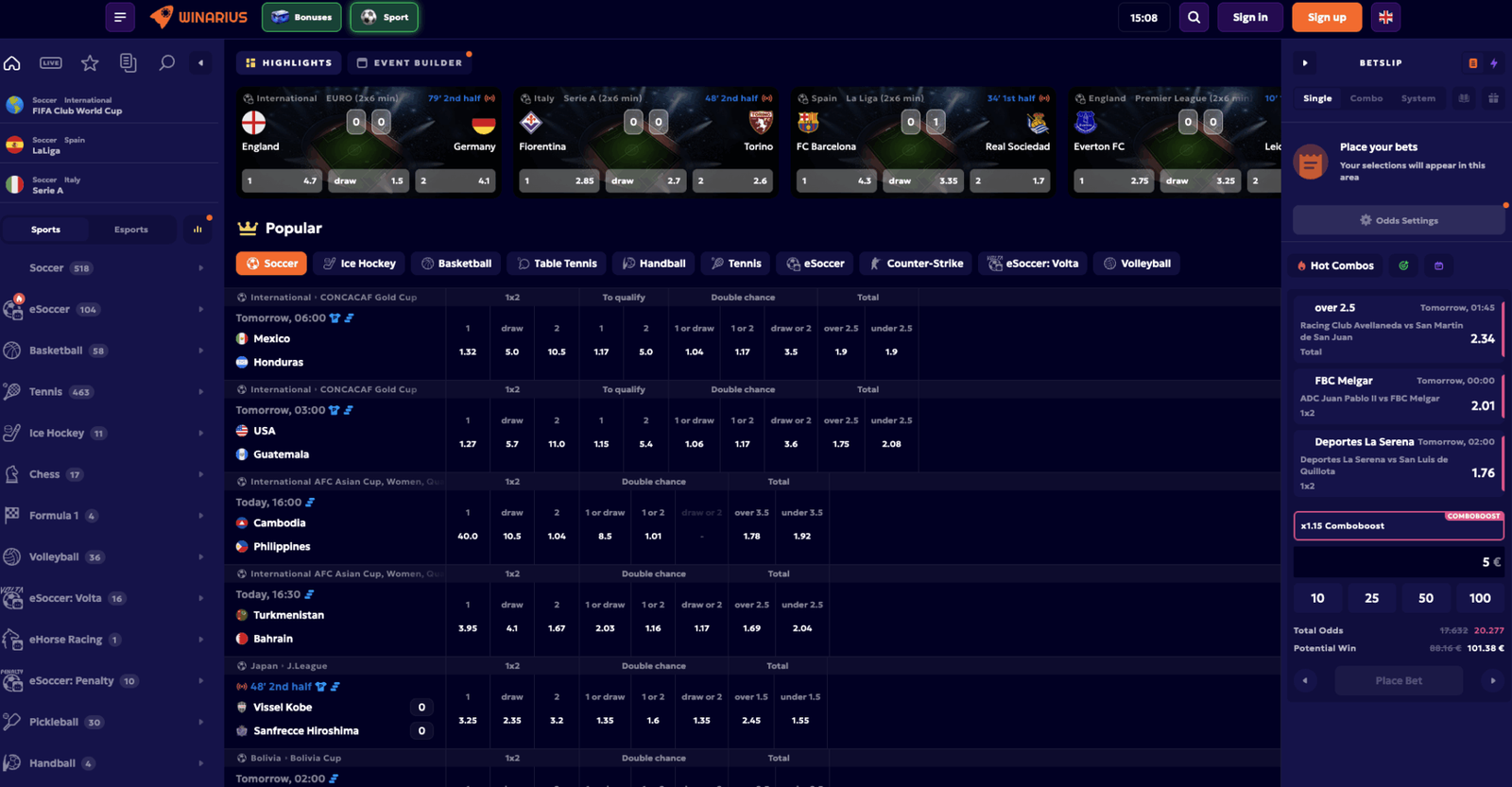Click the search magnifier in top header
This screenshot has width=1512, height=787.
click(x=1194, y=17)
